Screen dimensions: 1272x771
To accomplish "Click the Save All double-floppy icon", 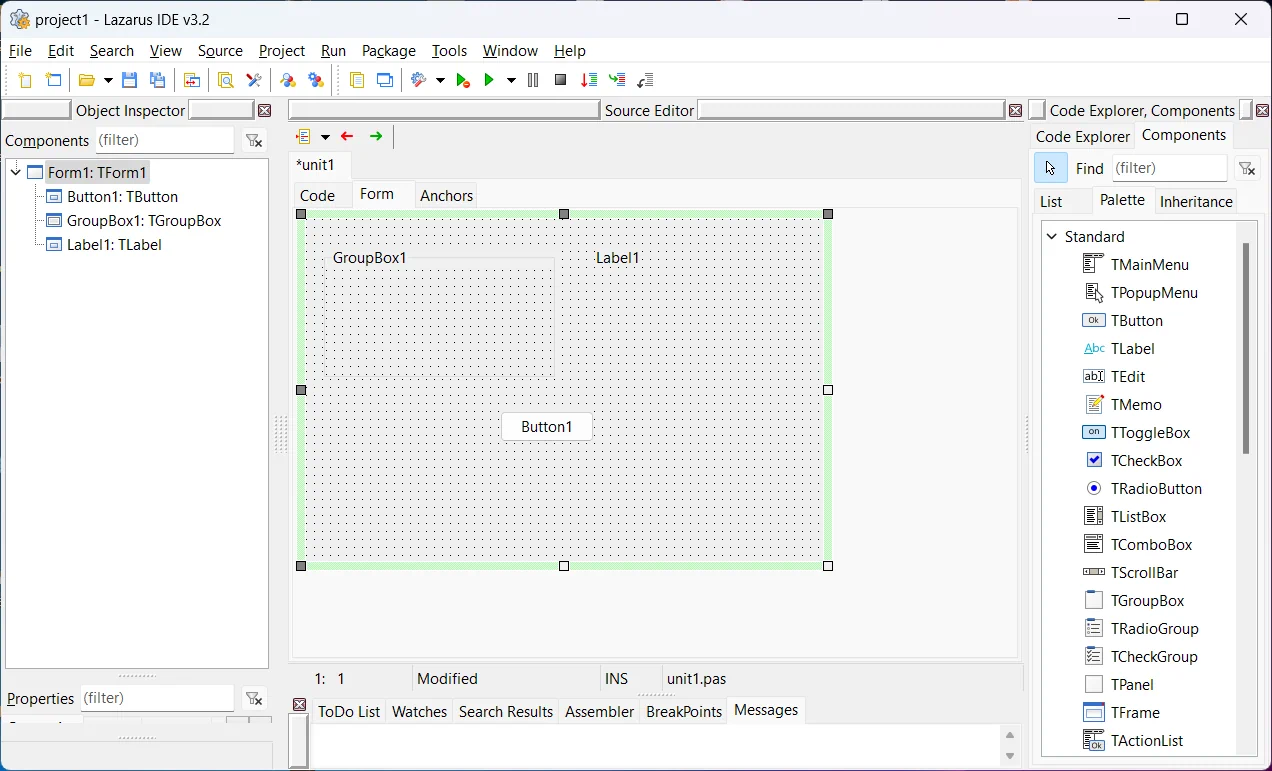I will (x=158, y=80).
